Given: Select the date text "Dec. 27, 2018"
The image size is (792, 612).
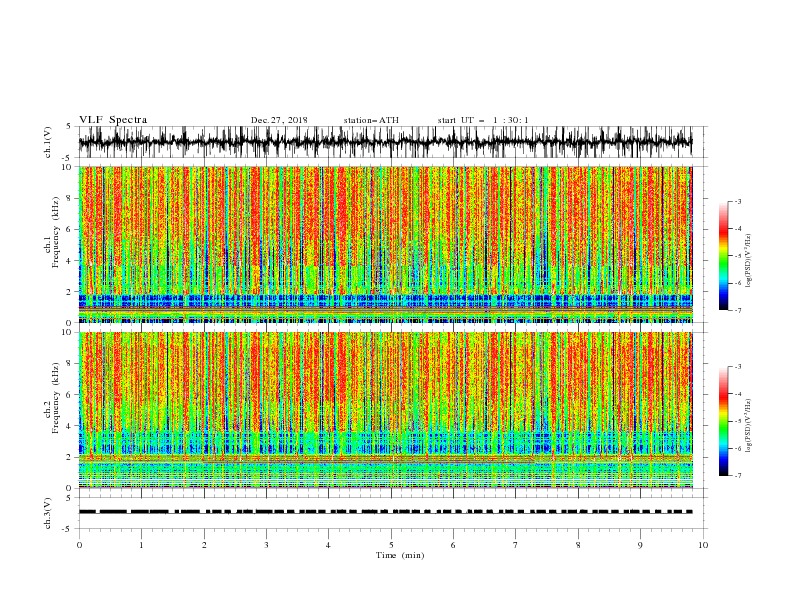Looking at the screenshot, I should pos(279,120).
